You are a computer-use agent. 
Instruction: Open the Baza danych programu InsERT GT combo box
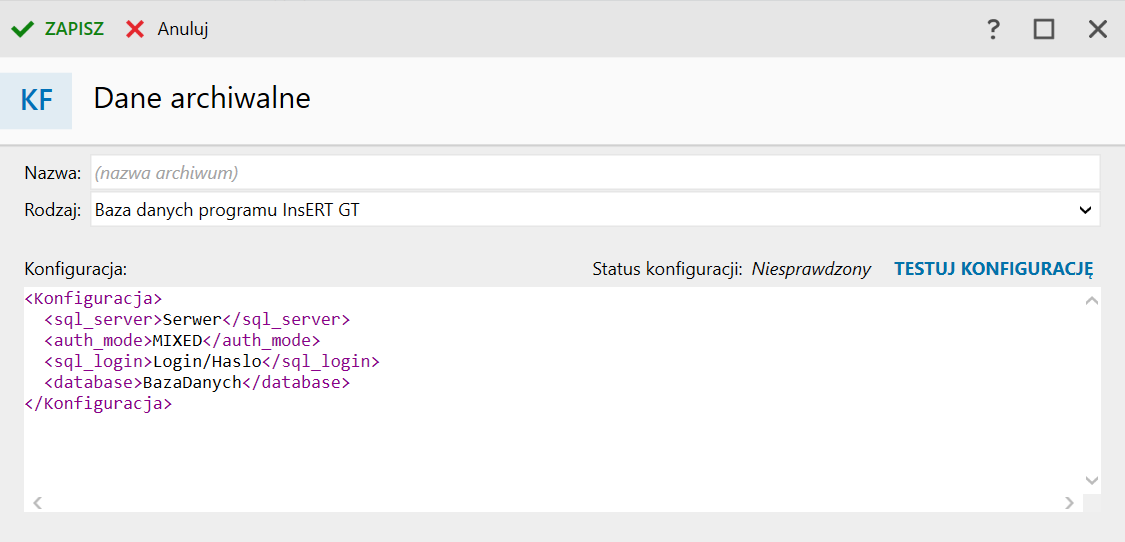point(595,210)
